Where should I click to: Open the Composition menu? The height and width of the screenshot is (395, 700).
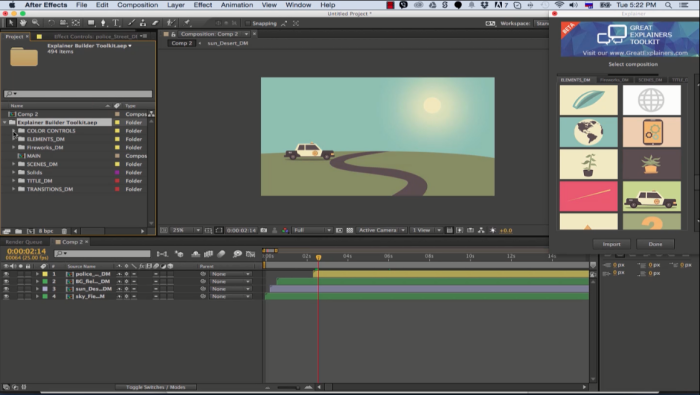pos(138,5)
